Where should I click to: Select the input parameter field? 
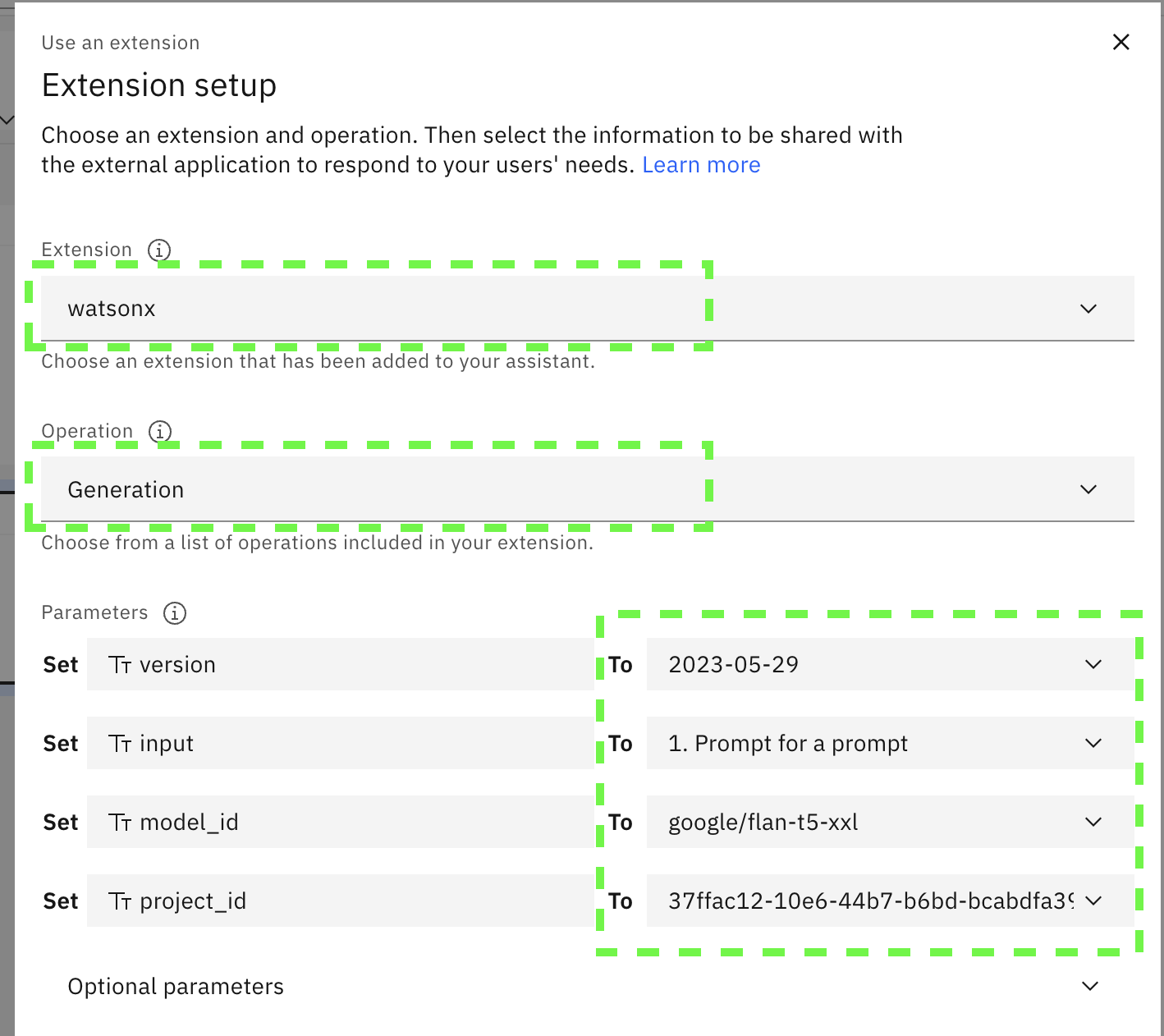(x=340, y=743)
